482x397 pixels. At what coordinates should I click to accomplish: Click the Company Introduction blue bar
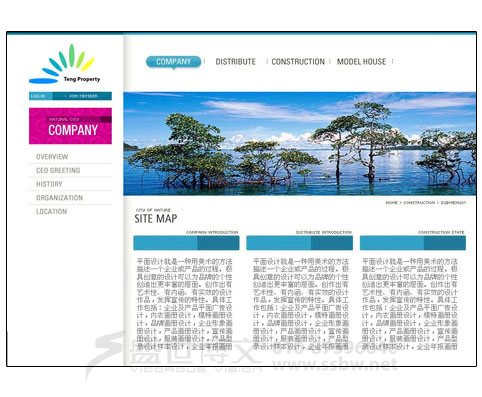186,243
